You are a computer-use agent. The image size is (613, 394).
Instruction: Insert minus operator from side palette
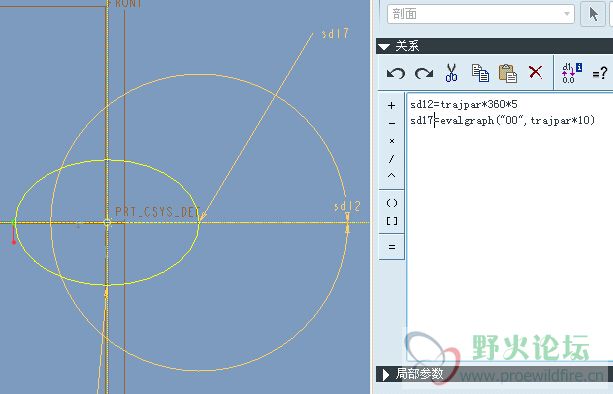[391, 123]
